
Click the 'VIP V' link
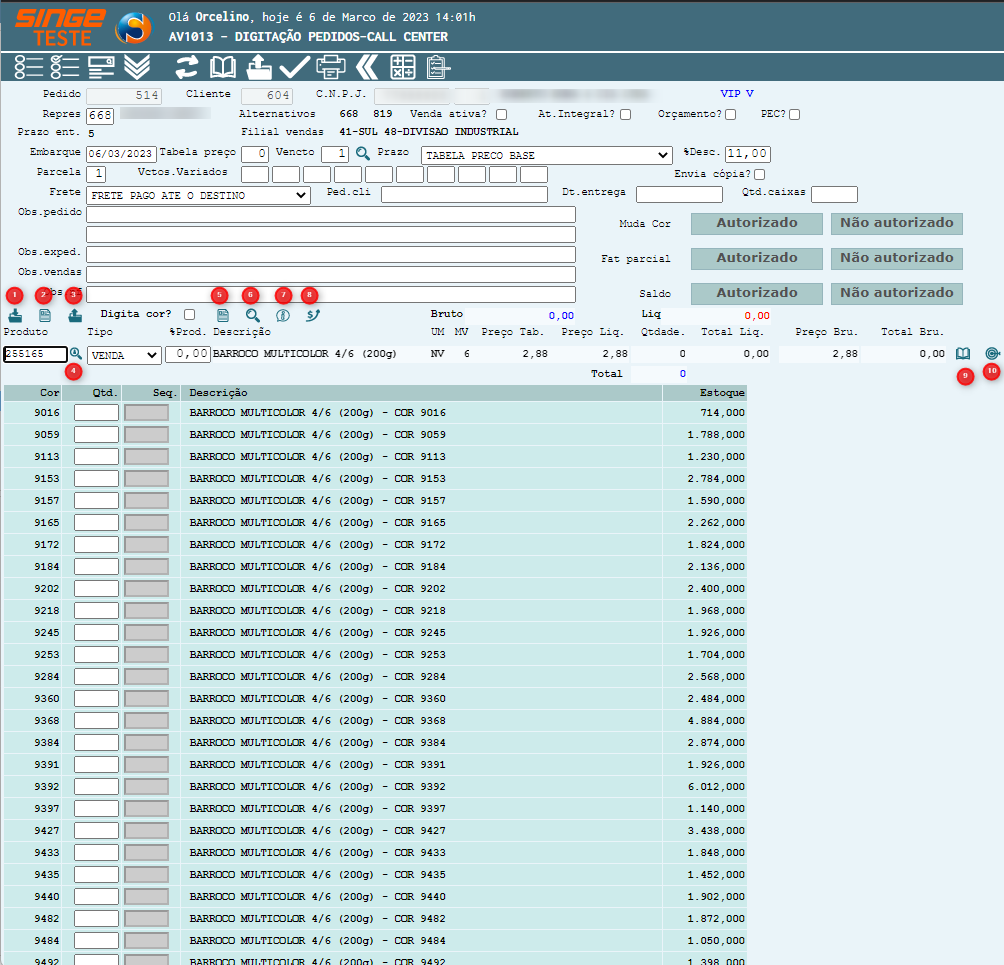click(736, 94)
